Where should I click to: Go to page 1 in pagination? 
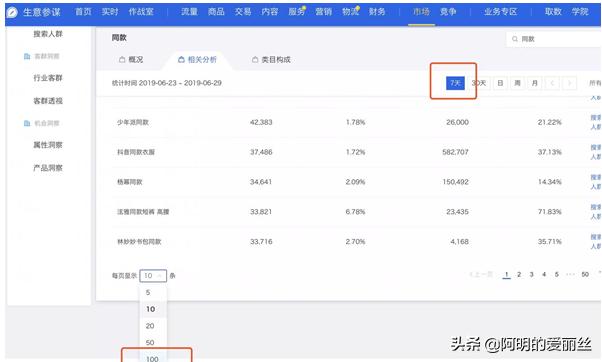coord(506,274)
